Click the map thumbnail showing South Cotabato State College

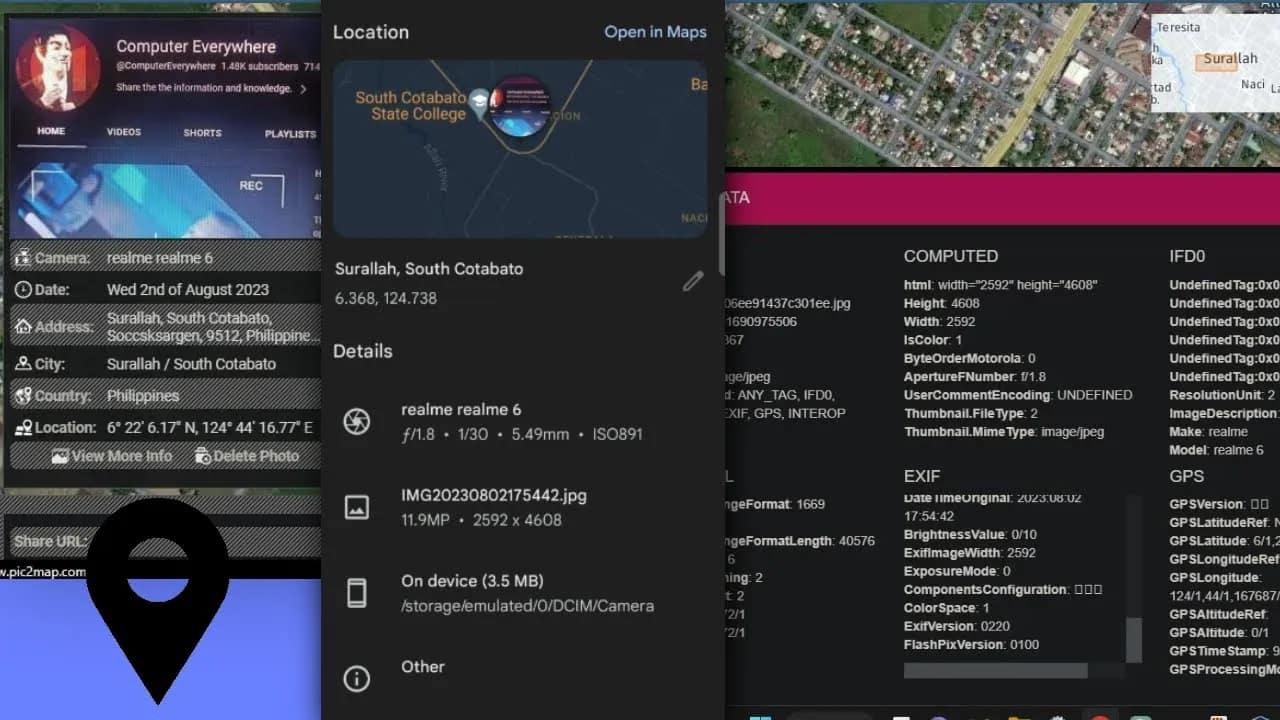tap(520, 147)
